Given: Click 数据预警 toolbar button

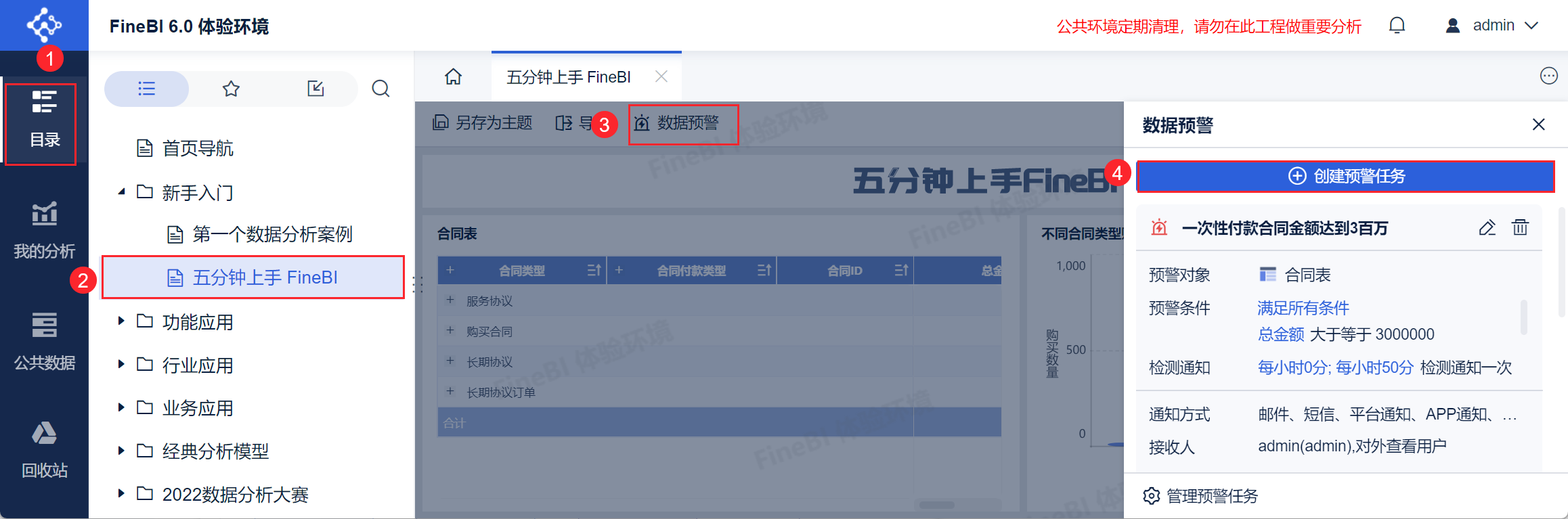Looking at the screenshot, I should point(677,122).
